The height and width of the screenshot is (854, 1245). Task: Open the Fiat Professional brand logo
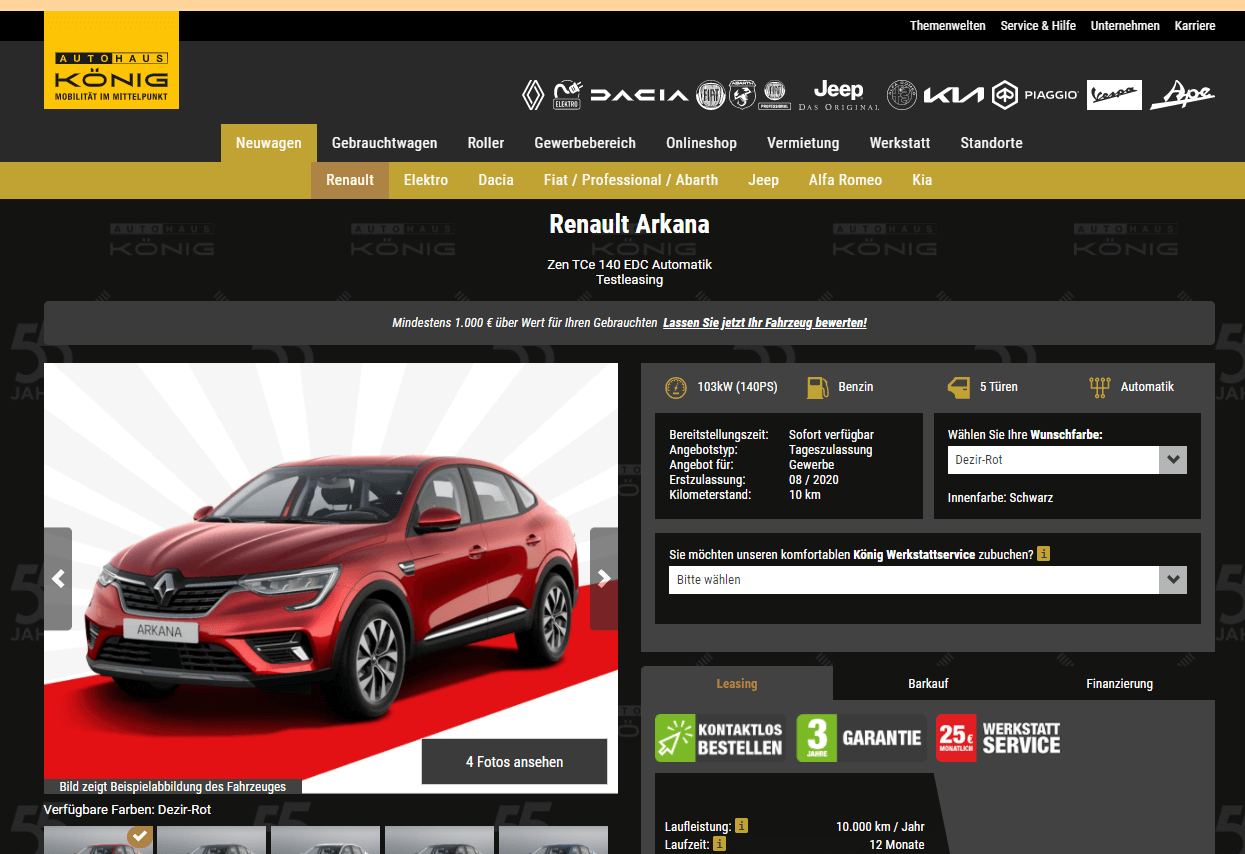774,95
